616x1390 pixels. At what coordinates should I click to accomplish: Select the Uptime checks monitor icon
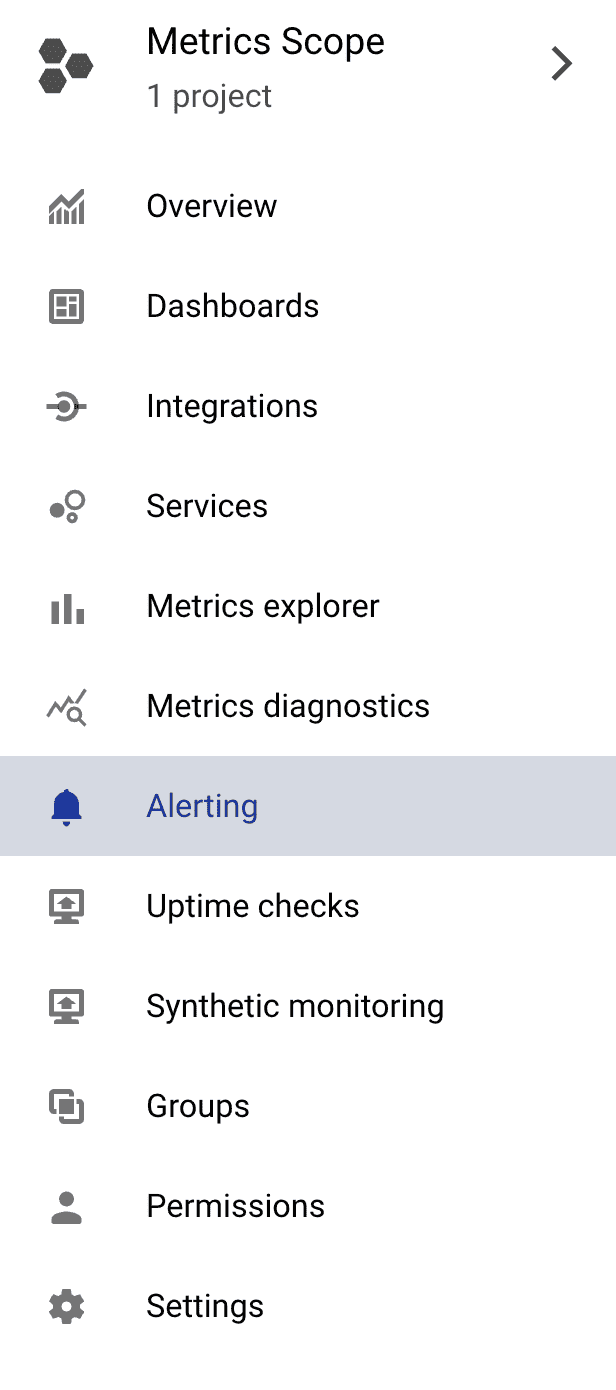click(x=65, y=906)
